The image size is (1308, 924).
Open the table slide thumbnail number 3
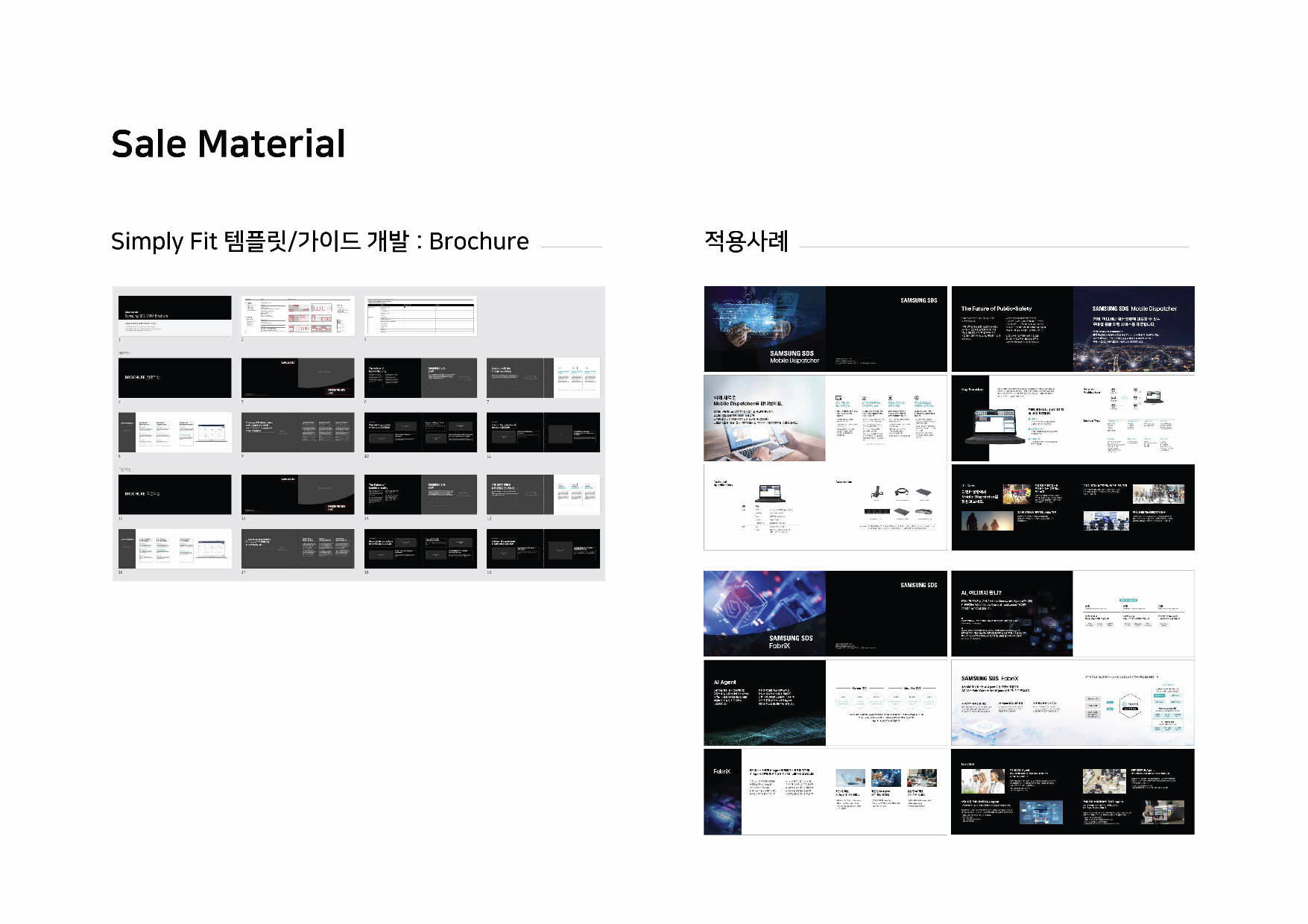coord(420,316)
